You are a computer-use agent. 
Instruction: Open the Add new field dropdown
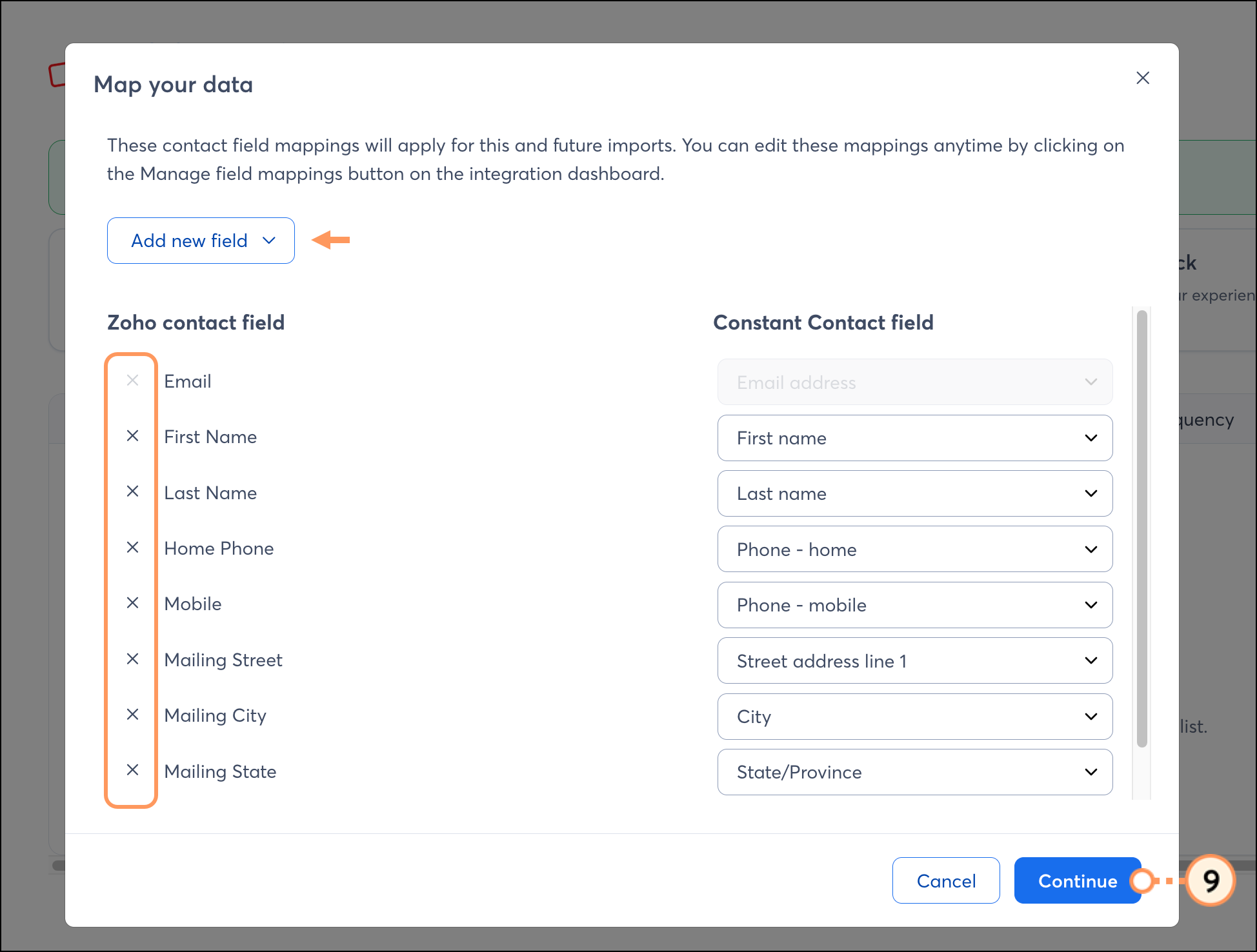[201, 241]
